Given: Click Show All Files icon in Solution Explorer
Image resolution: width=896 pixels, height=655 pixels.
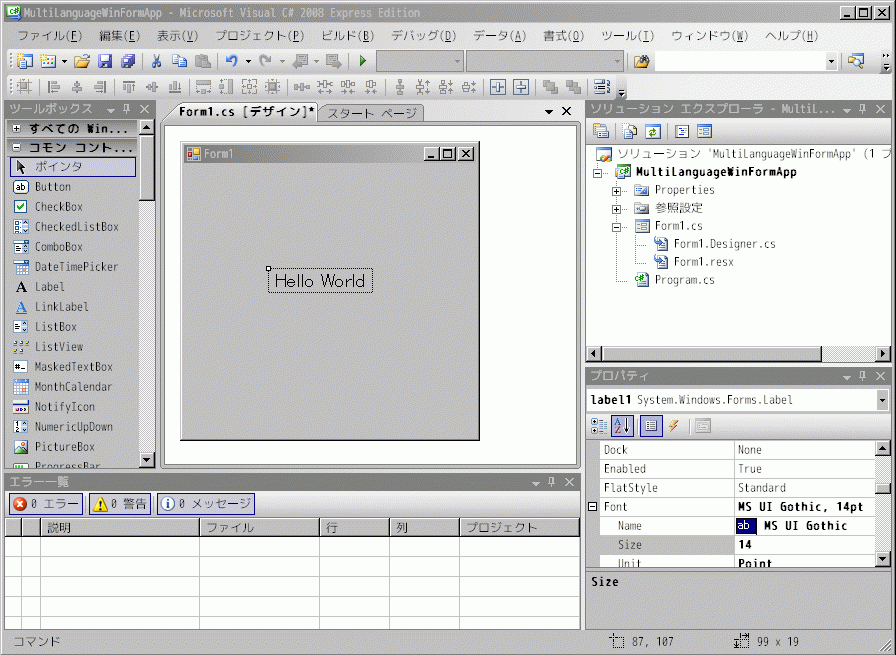Looking at the screenshot, I should click(630, 131).
